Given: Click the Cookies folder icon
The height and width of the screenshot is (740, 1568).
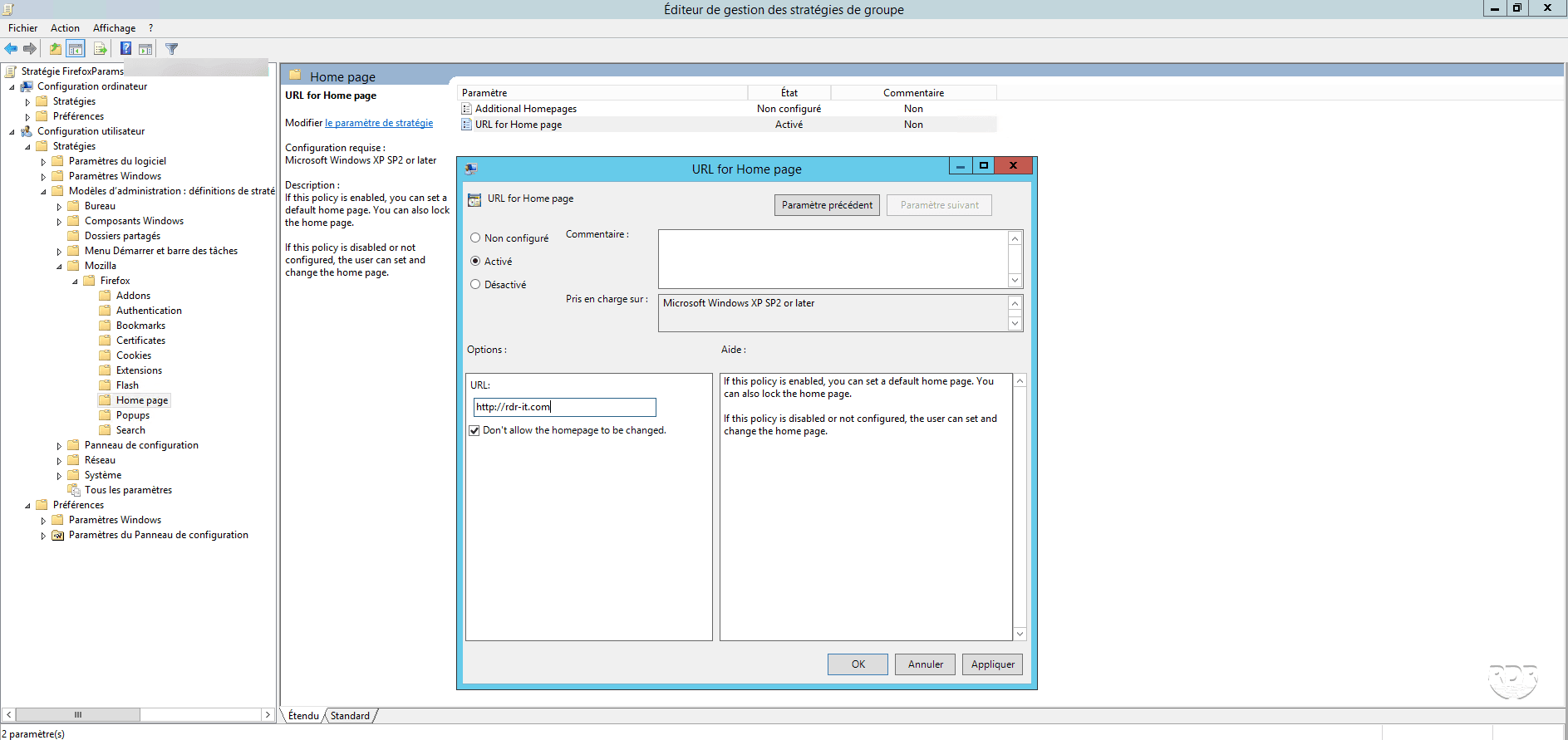Looking at the screenshot, I should click(105, 355).
